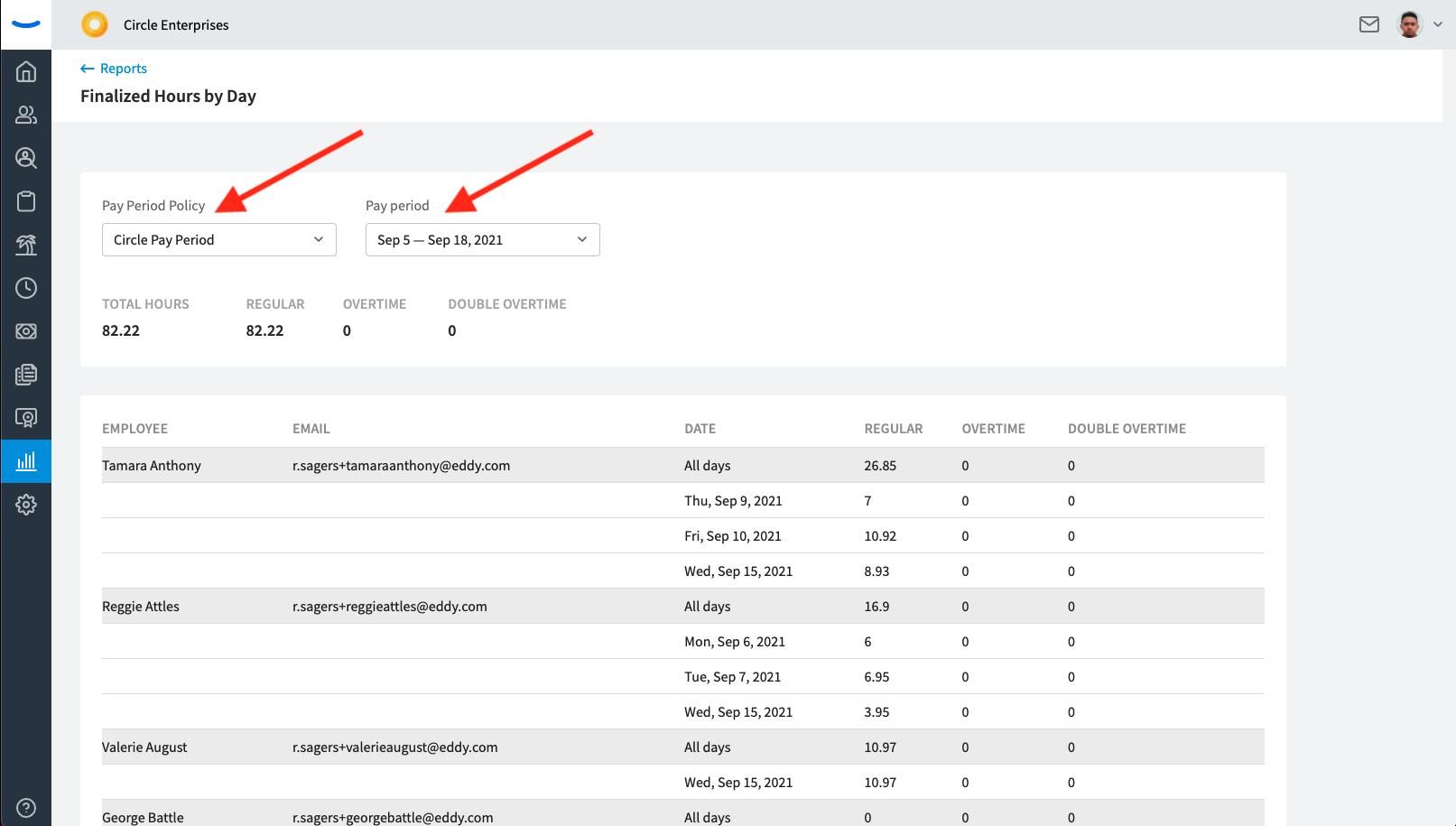
Task: Select the Reports bar chart icon
Action: point(26,461)
